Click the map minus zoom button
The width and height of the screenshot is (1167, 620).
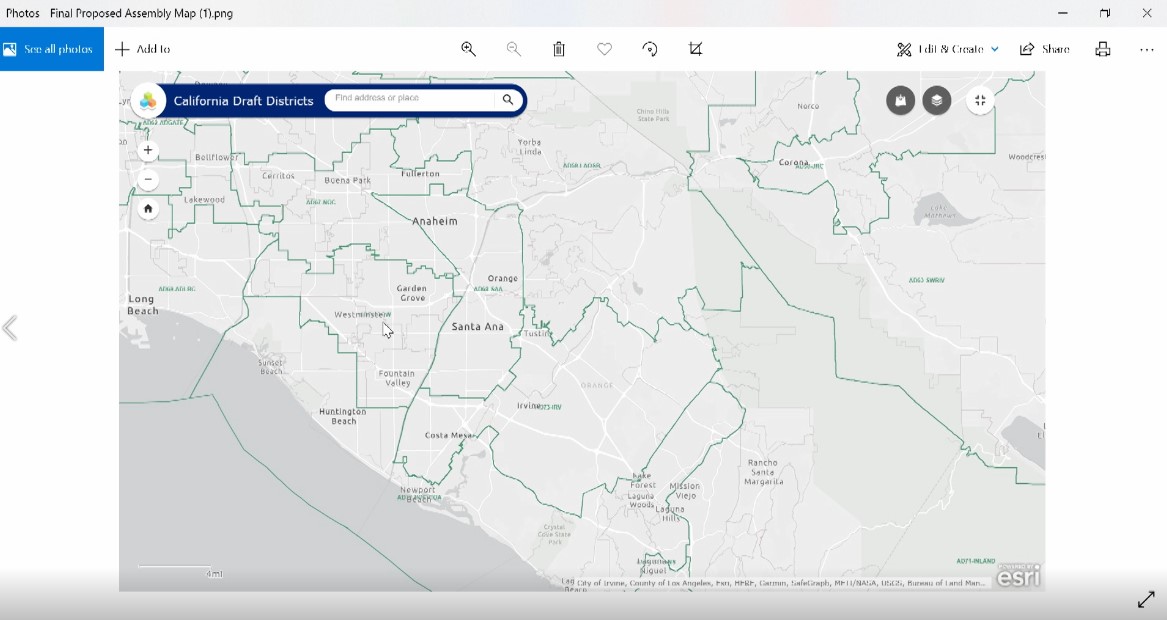(x=148, y=180)
